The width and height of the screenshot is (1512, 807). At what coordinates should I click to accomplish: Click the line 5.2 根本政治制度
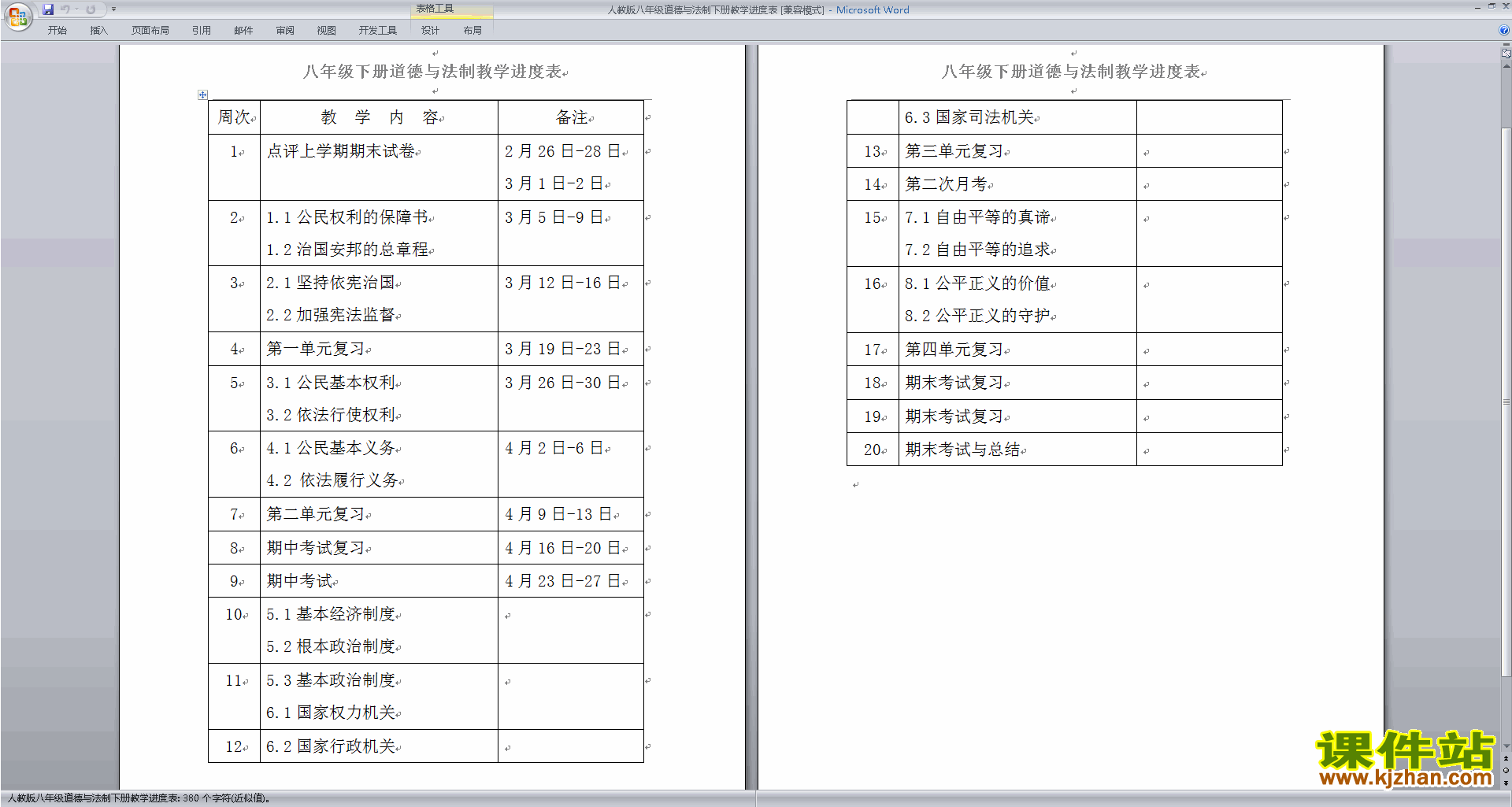[x=331, y=646]
